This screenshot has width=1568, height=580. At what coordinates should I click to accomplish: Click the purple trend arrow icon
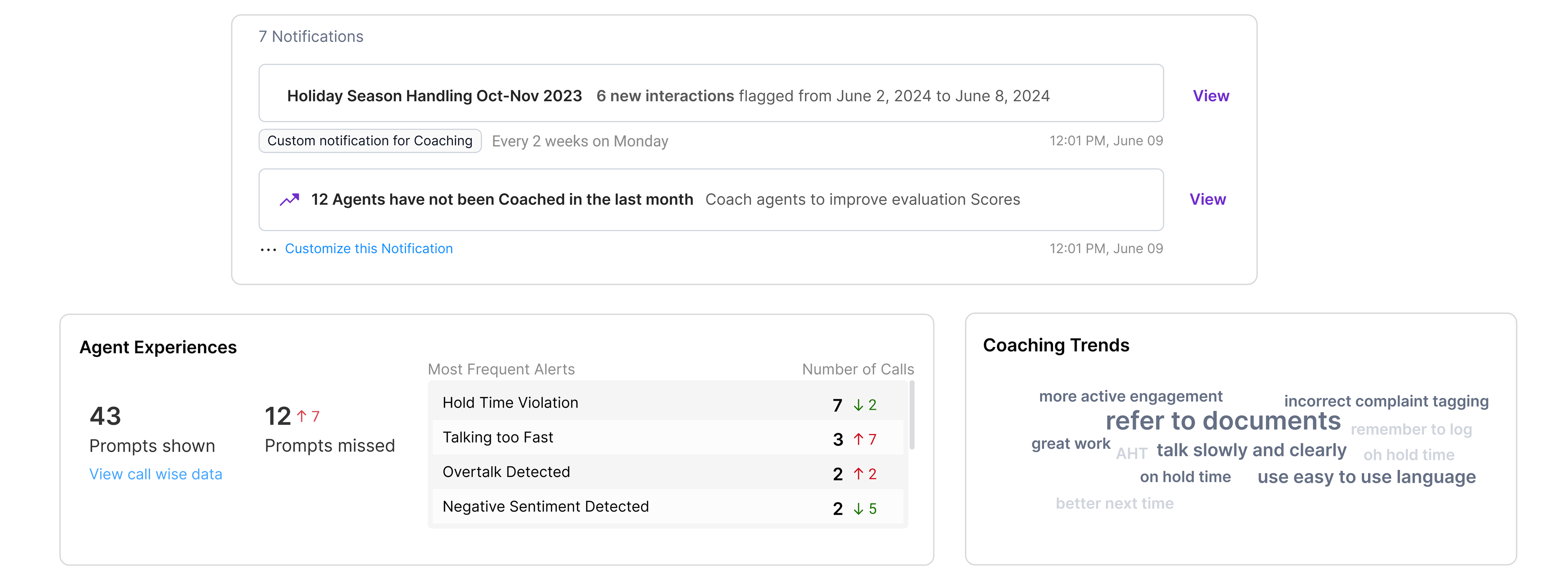pos(289,200)
